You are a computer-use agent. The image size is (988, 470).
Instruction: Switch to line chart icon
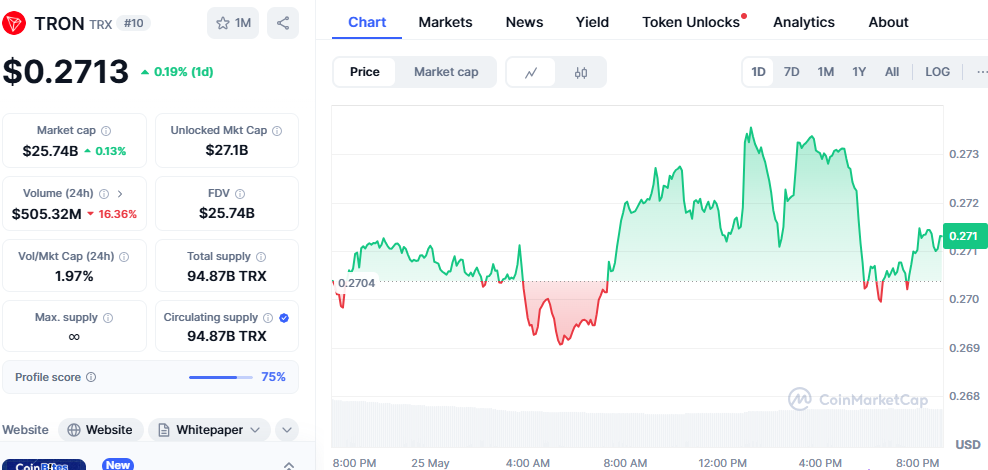click(x=531, y=72)
